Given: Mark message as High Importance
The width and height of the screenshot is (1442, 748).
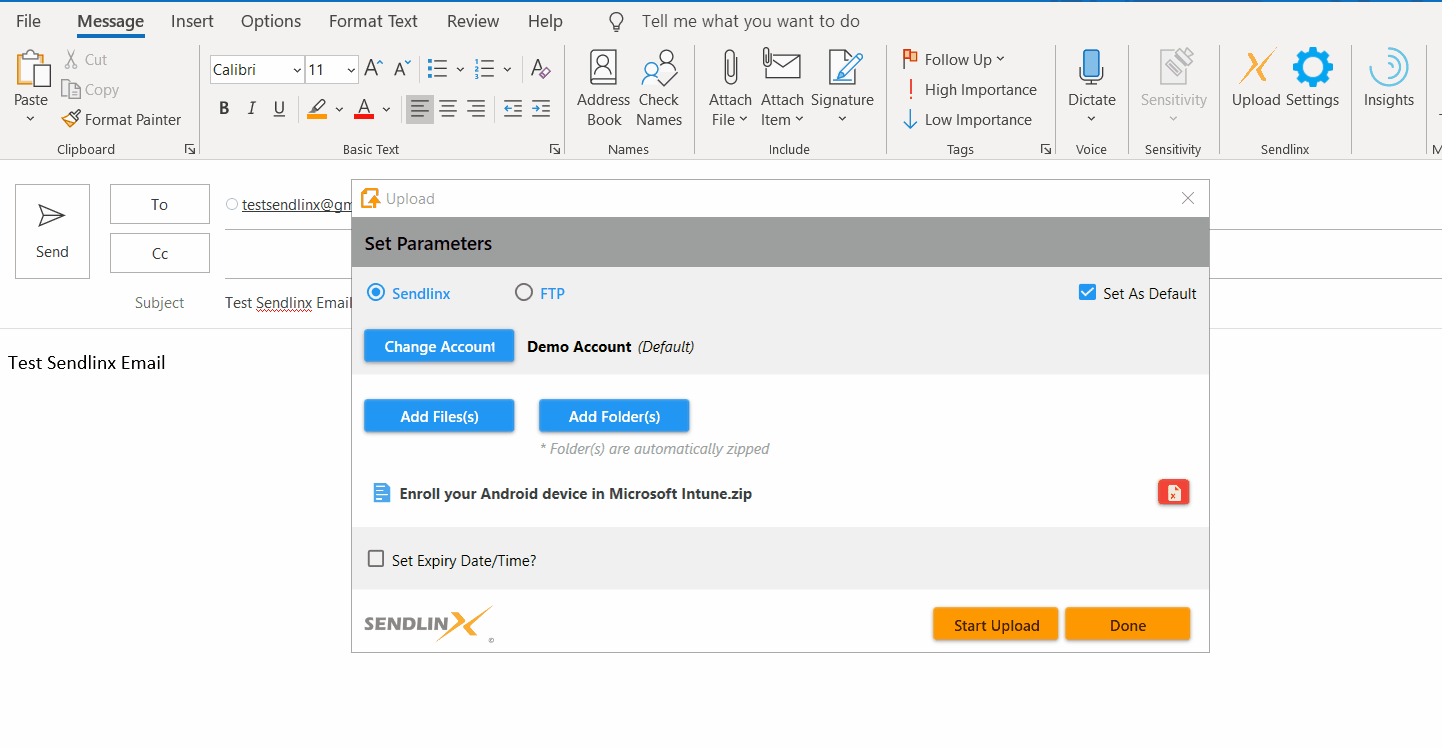Looking at the screenshot, I should (970, 89).
